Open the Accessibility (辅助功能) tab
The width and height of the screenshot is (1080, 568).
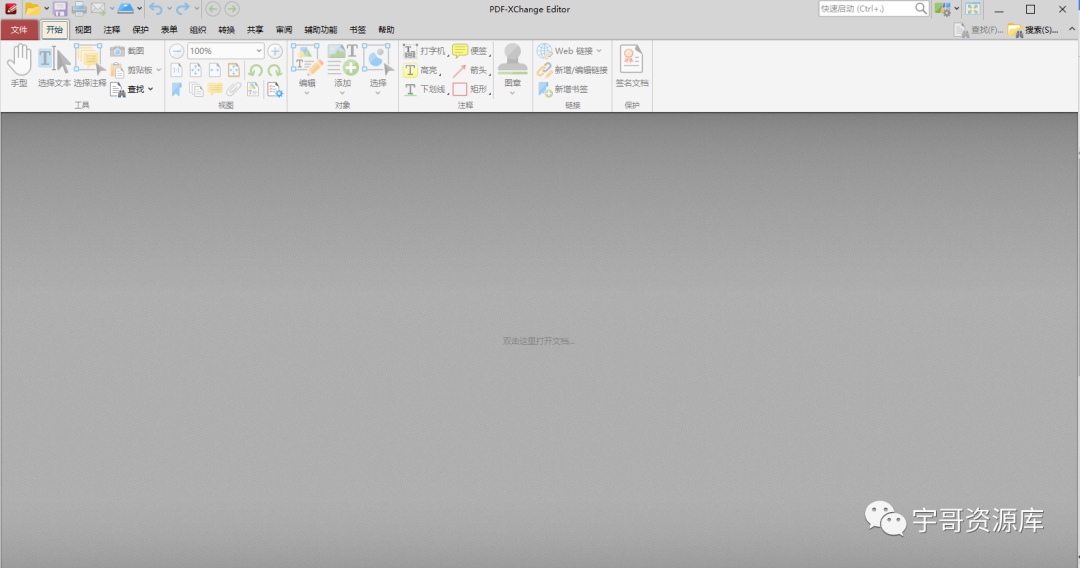(320, 30)
